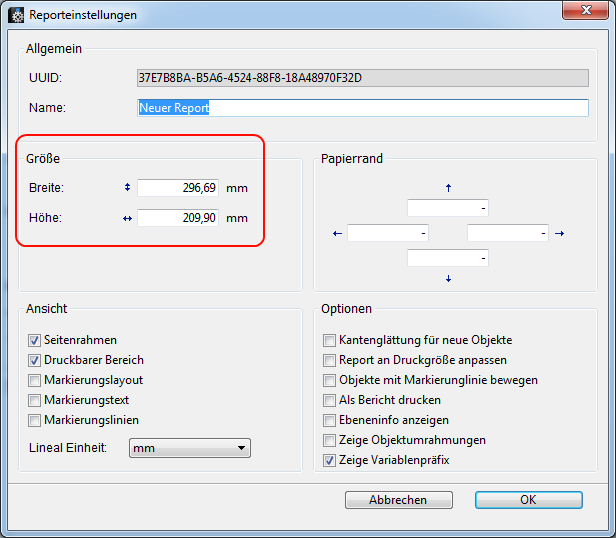Toggle Kantenglättung für neue Objekte
Screen dimensions: 616x538
coord(329,340)
